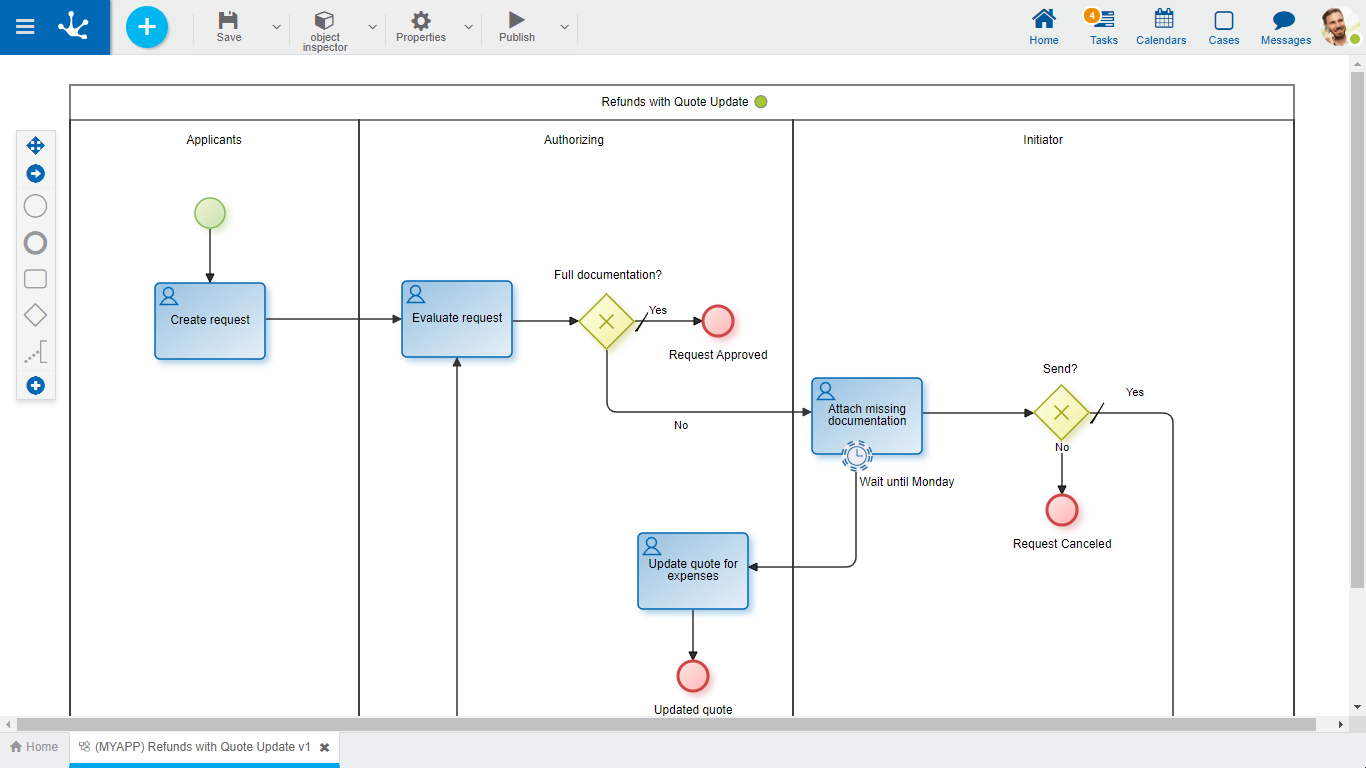Close the Refunds with Quote Update tab
This screenshot has height=768, width=1366.
coord(324,747)
